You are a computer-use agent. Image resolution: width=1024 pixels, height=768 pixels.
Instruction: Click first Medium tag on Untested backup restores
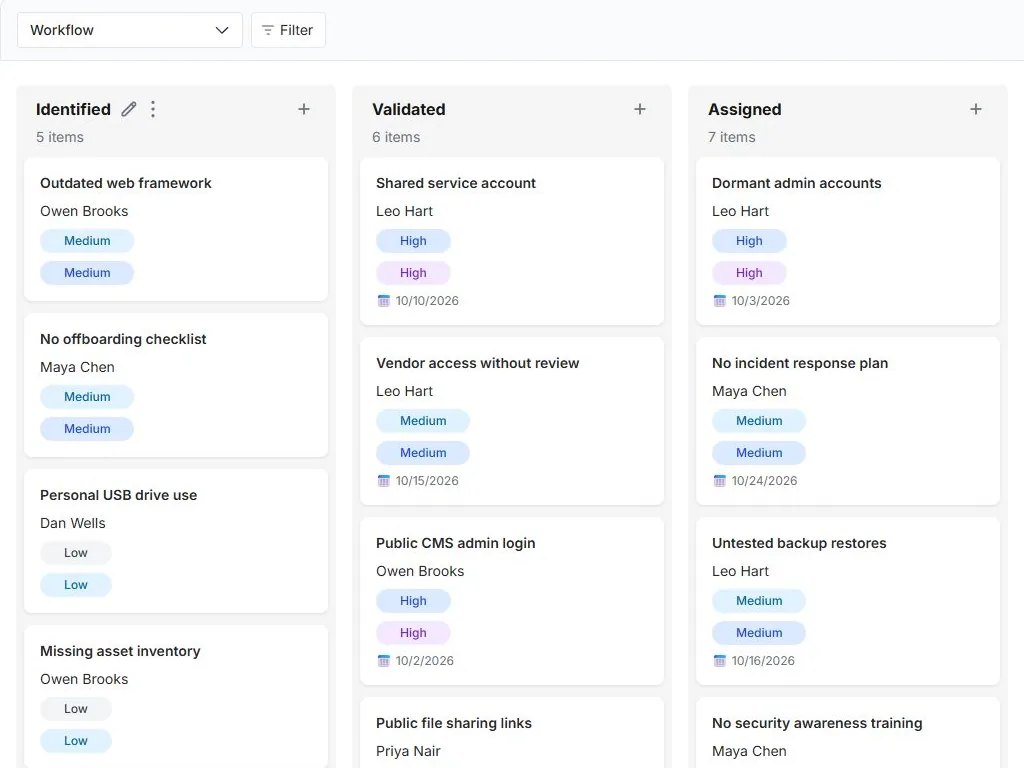[x=759, y=601]
